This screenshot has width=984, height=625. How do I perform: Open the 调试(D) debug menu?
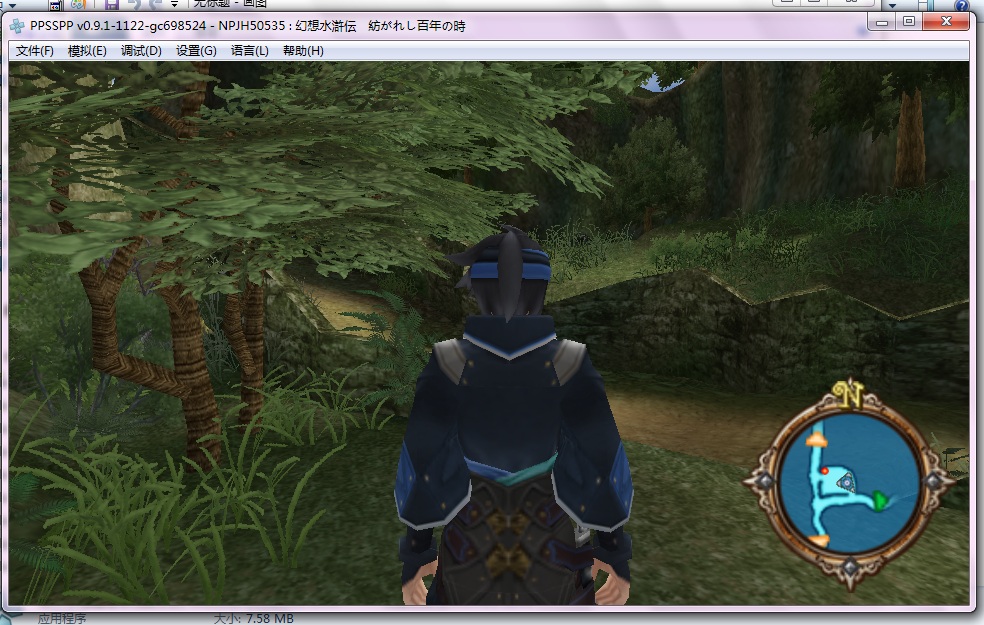141,51
